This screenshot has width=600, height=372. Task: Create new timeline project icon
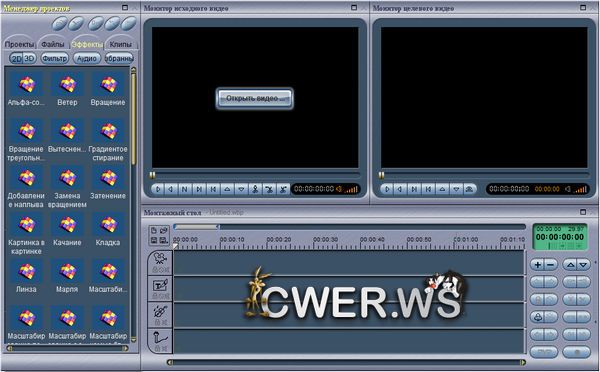[154, 230]
